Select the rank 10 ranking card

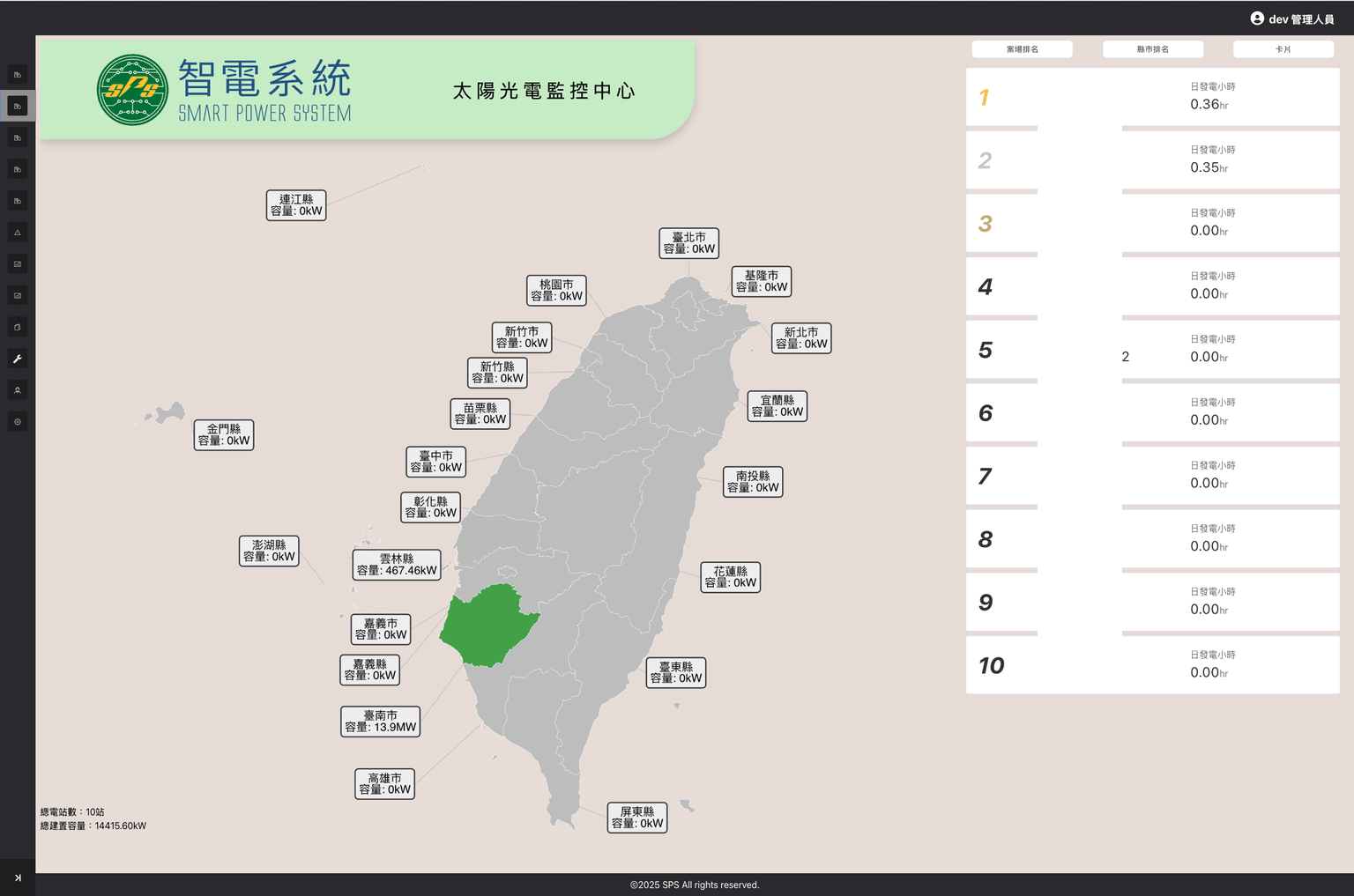1153,665
